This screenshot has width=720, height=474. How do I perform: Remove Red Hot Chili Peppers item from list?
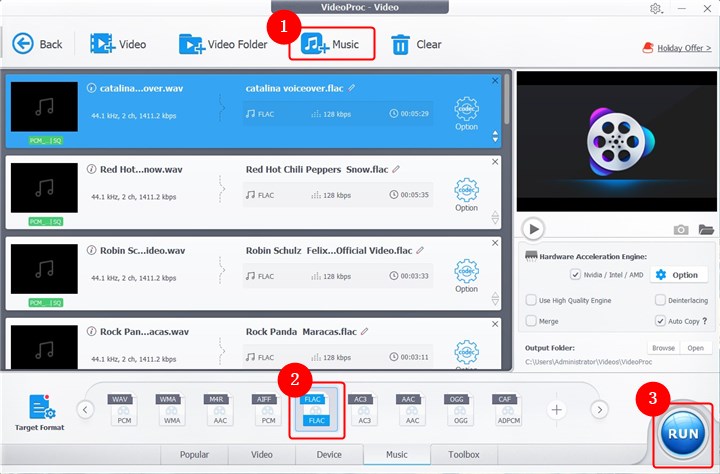pos(495,162)
